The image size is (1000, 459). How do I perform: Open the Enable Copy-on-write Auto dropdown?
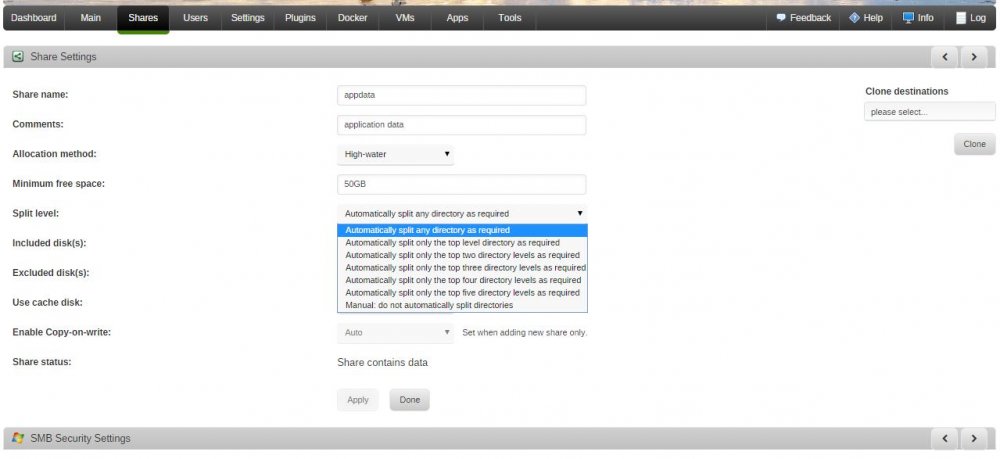click(395, 333)
